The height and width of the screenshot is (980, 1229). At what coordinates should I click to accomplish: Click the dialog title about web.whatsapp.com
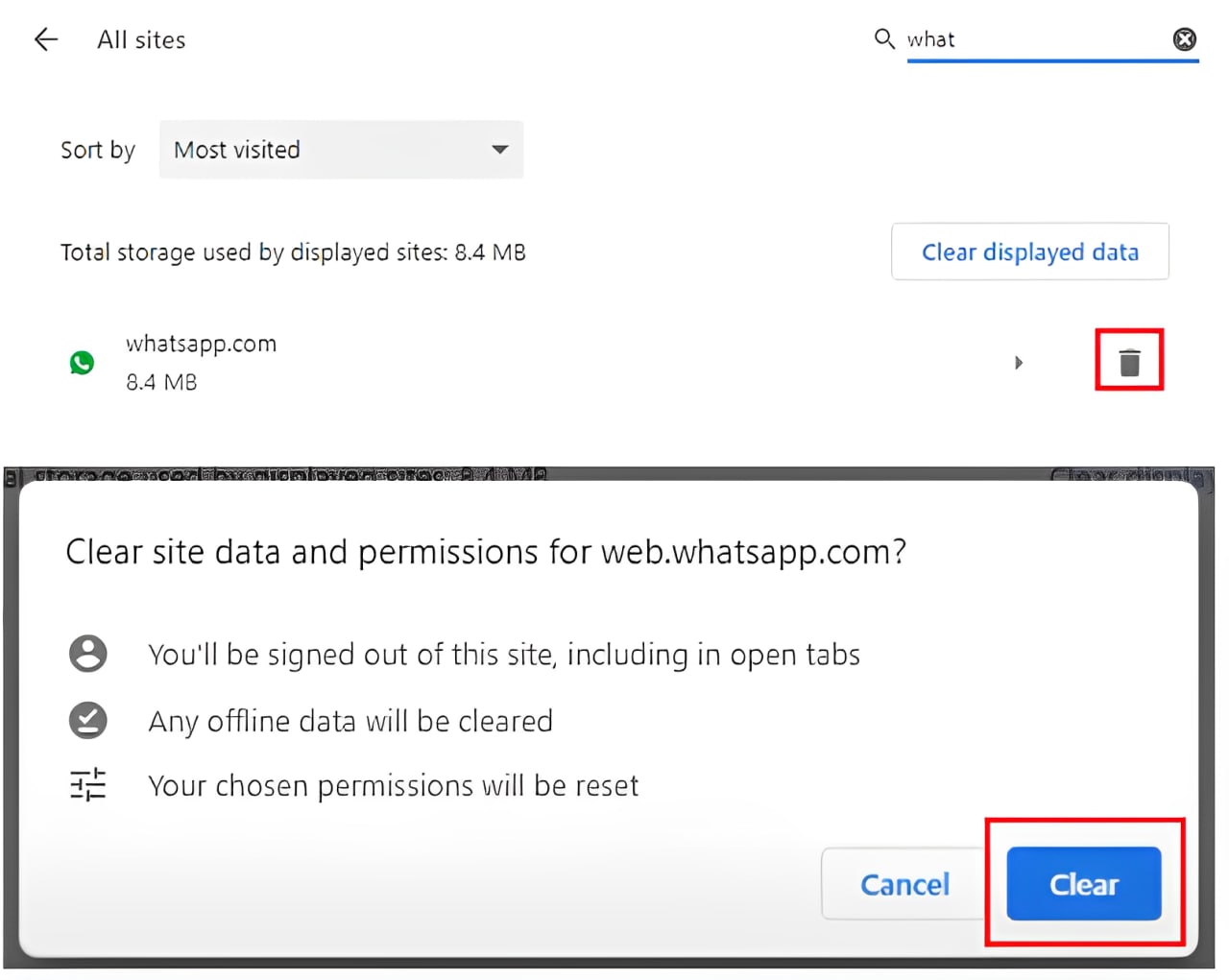(486, 552)
